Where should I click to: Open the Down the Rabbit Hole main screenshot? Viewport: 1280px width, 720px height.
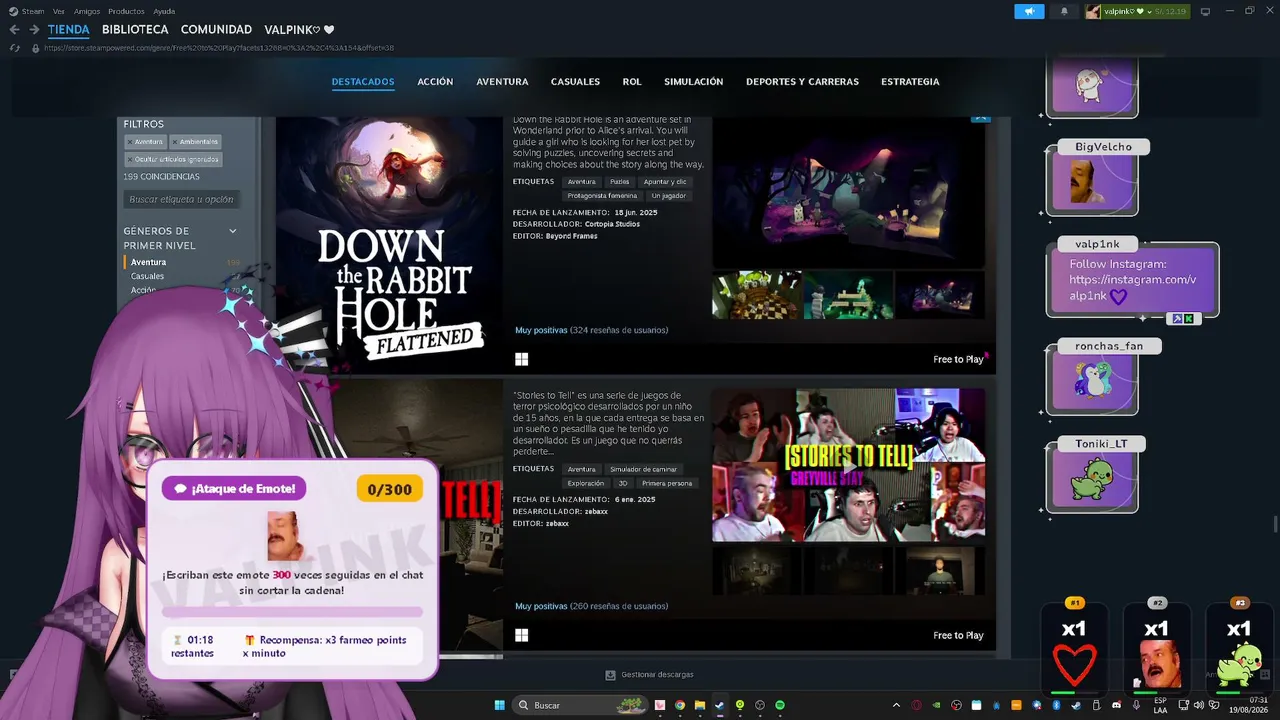(848, 193)
